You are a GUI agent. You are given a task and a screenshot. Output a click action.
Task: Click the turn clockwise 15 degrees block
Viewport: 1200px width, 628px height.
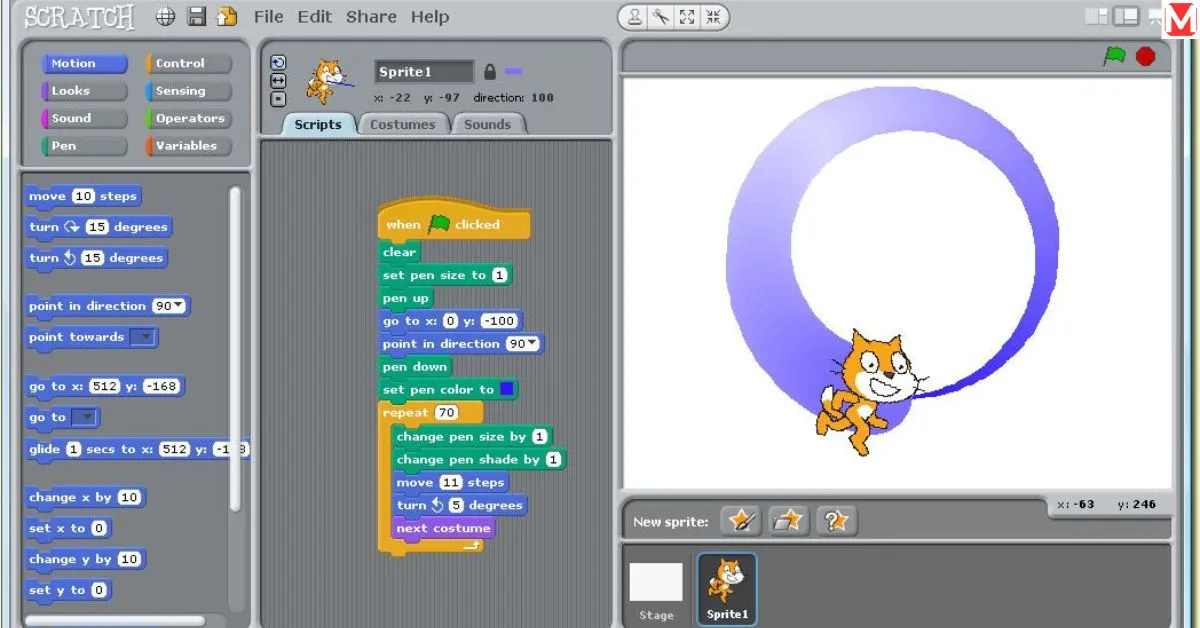click(x=98, y=227)
